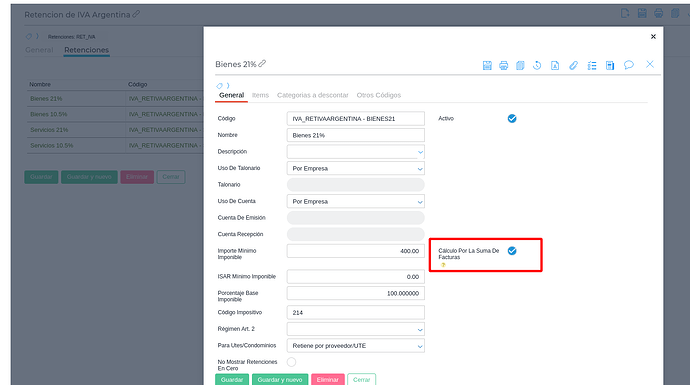Click the Nombre column header in the background table
690x385 pixels.
40,84
